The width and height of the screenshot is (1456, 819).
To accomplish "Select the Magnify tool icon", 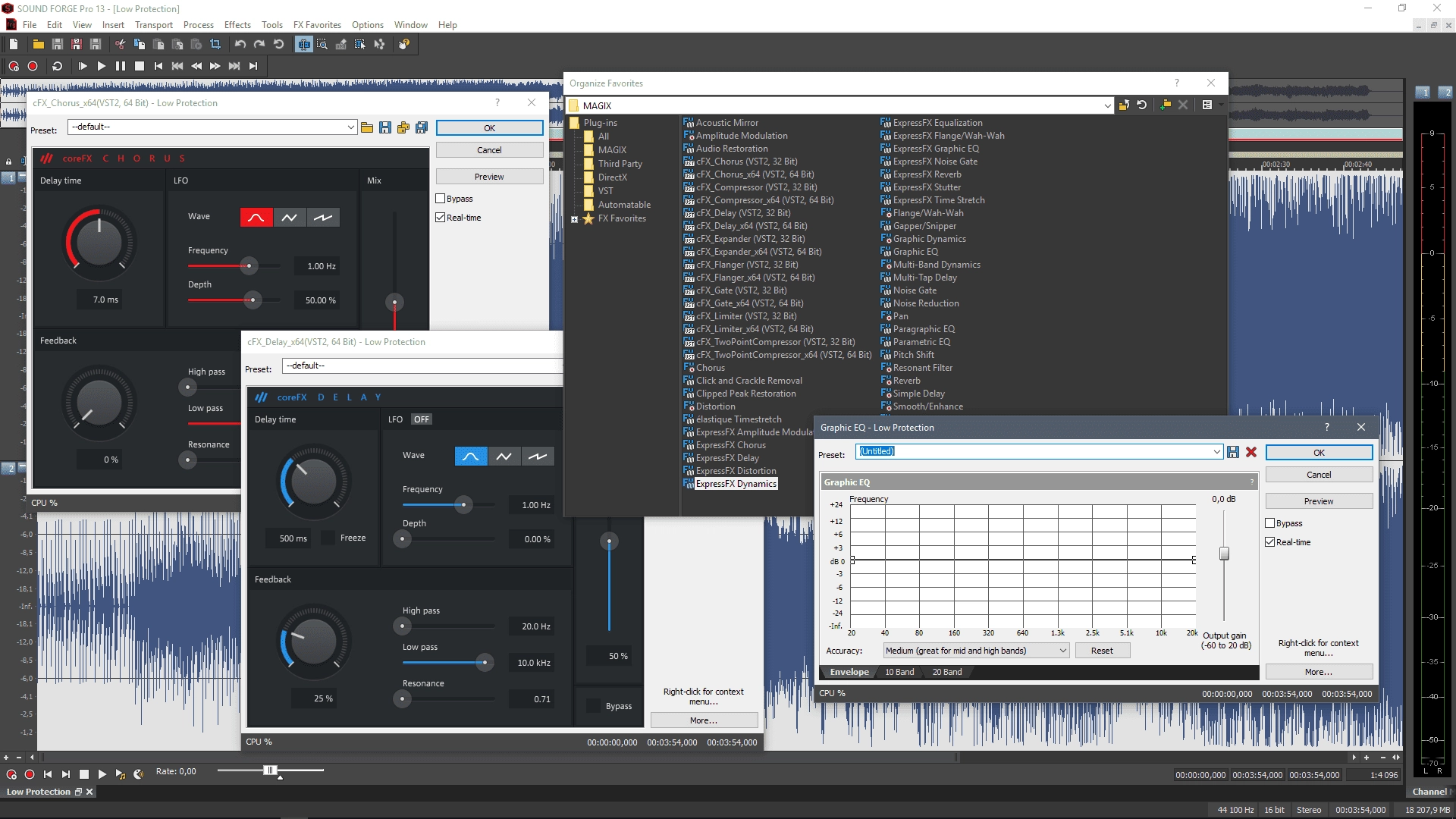I will click(x=322, y=44).
